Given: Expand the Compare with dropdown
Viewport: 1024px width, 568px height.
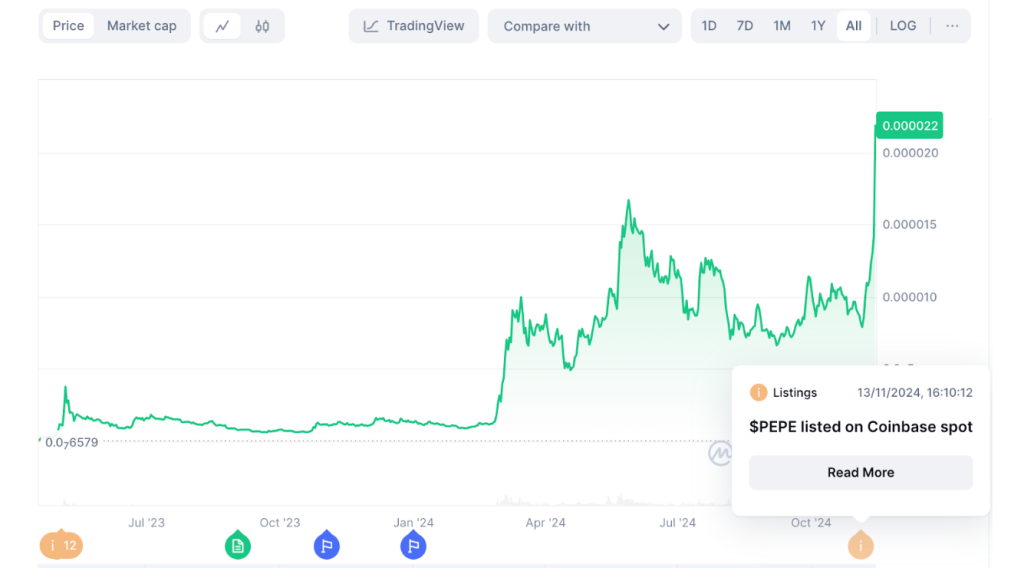Looking at the screenshot, I should click(x=585, y=26).
